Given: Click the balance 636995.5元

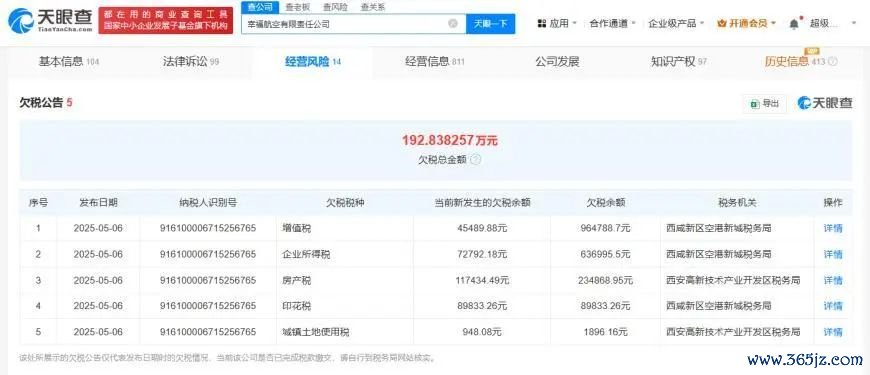Looking at the screenshot, I should point(606,254).
